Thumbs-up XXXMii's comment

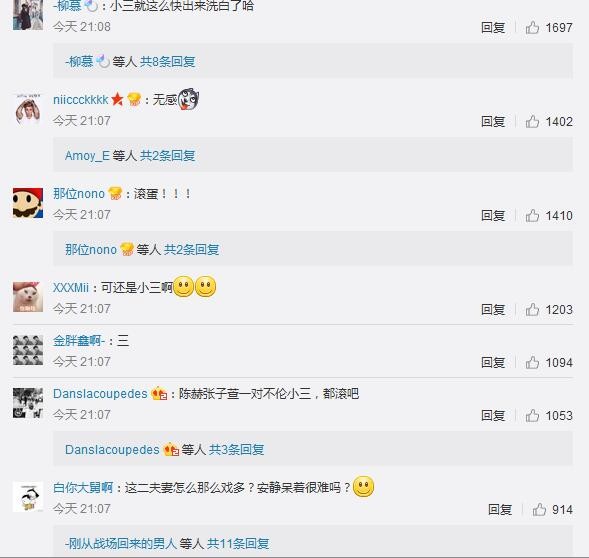coord(532,310)
